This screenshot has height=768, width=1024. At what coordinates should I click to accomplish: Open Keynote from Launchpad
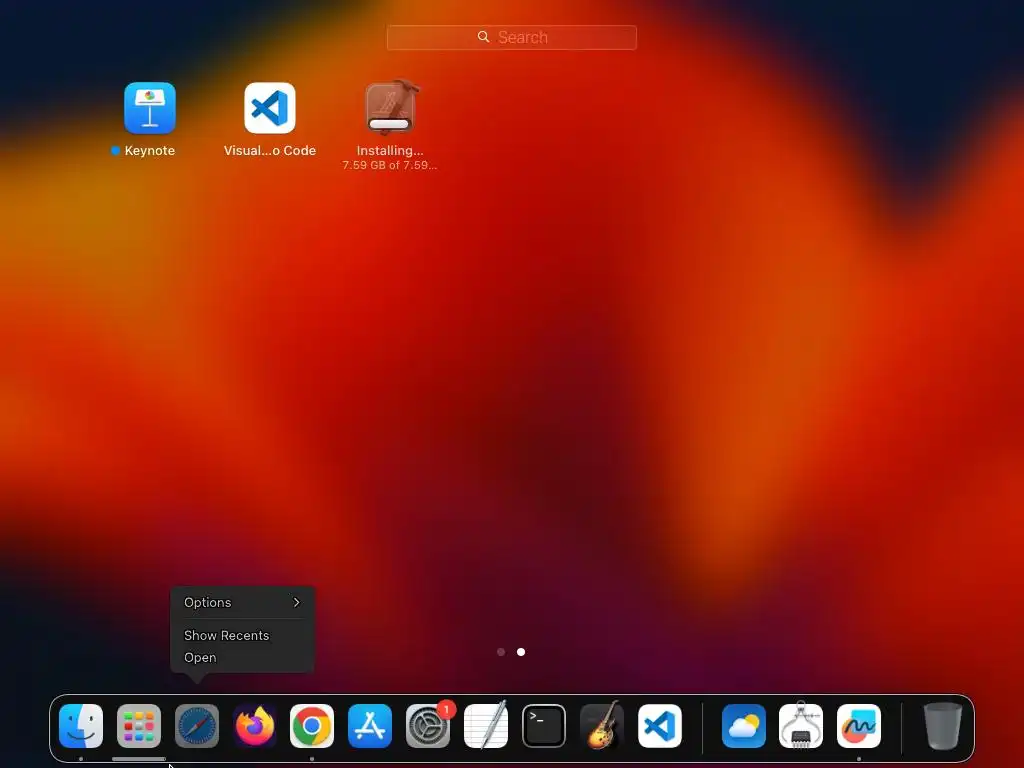(x=150, y=108)
